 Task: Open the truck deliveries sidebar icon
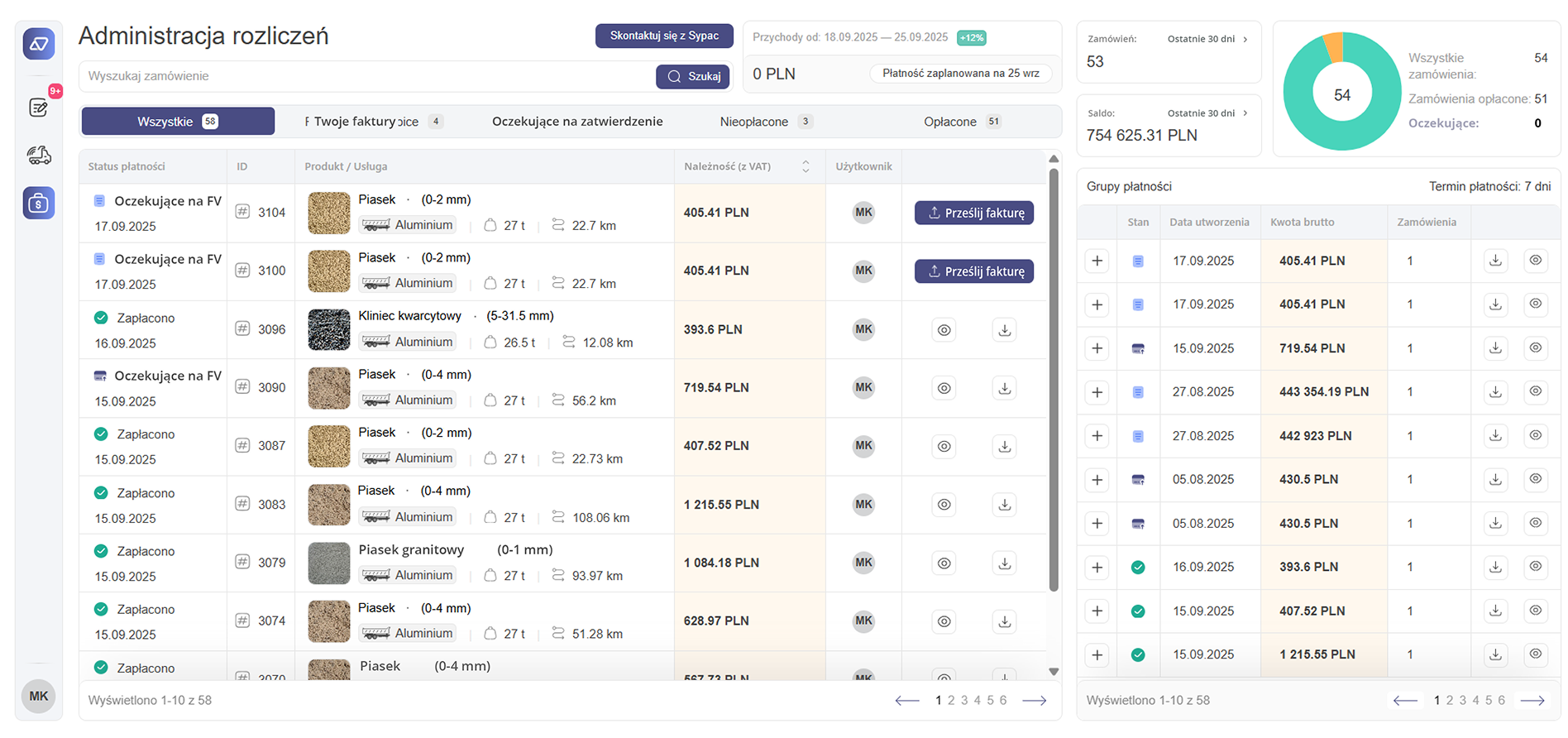(39, 155)
